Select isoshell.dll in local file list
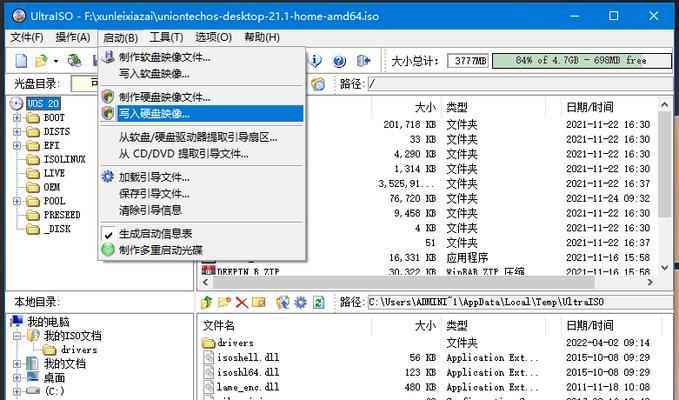 pos(248,358)
